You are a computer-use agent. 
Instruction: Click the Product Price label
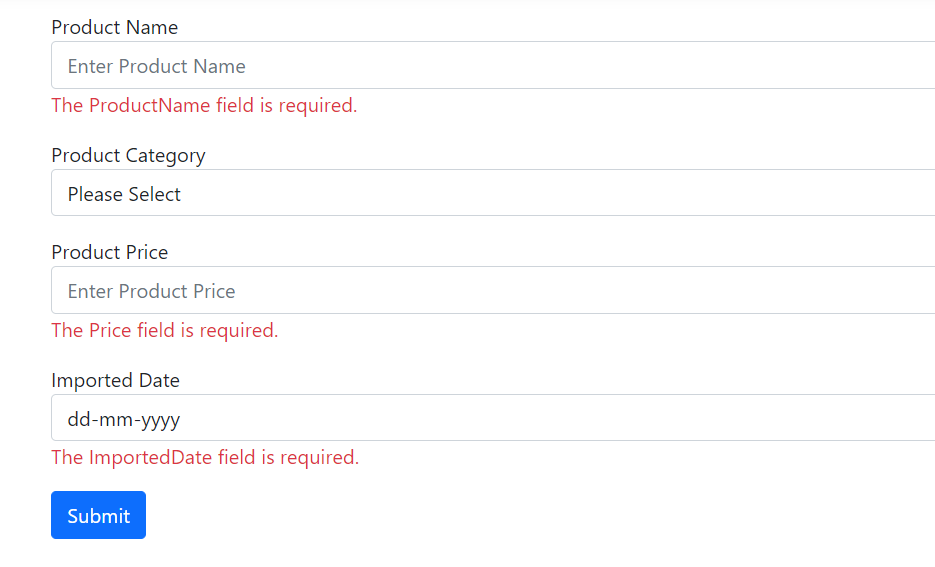pos(110,253)
